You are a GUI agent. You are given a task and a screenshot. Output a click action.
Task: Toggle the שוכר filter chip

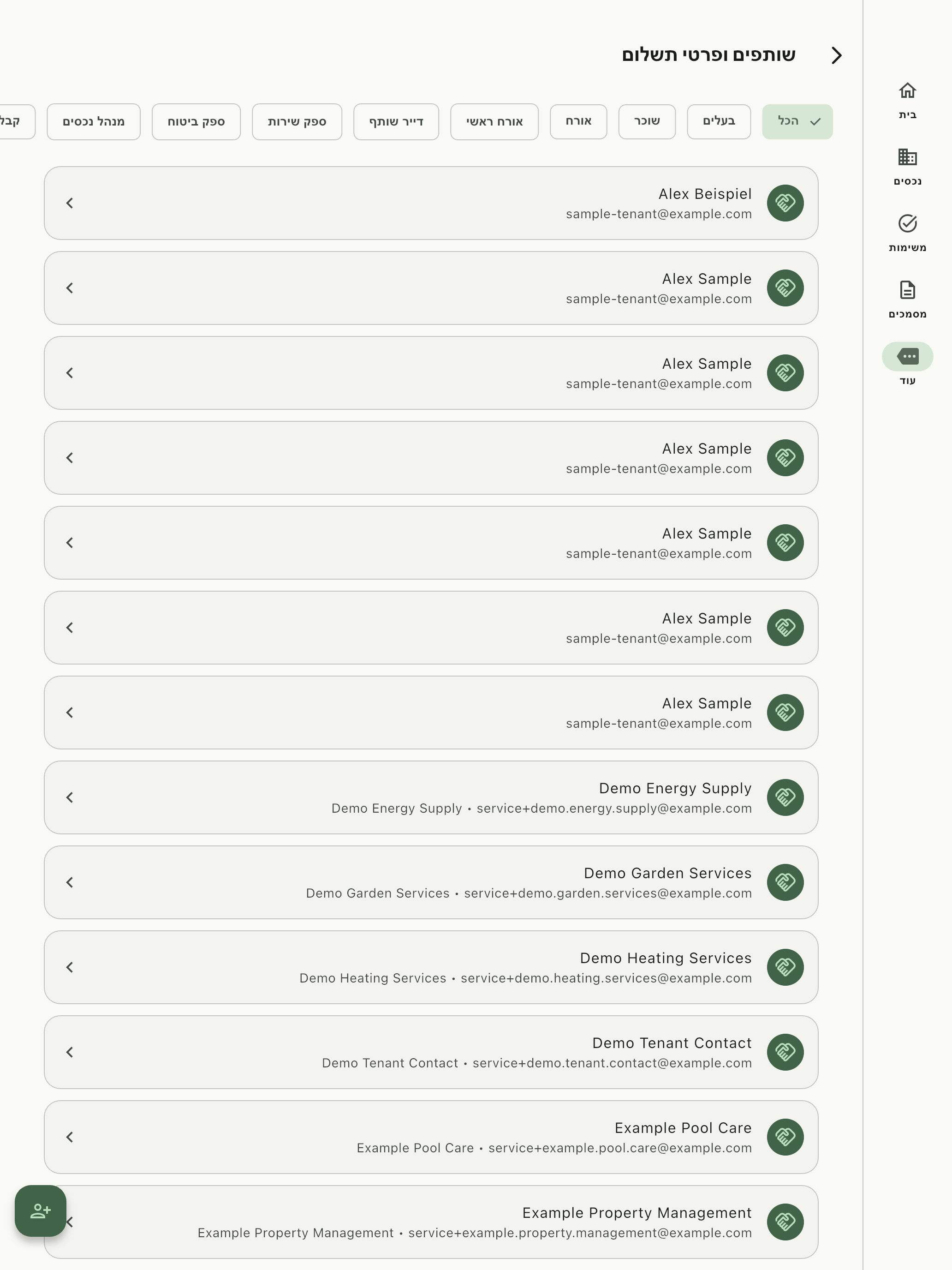coord(647,121)
